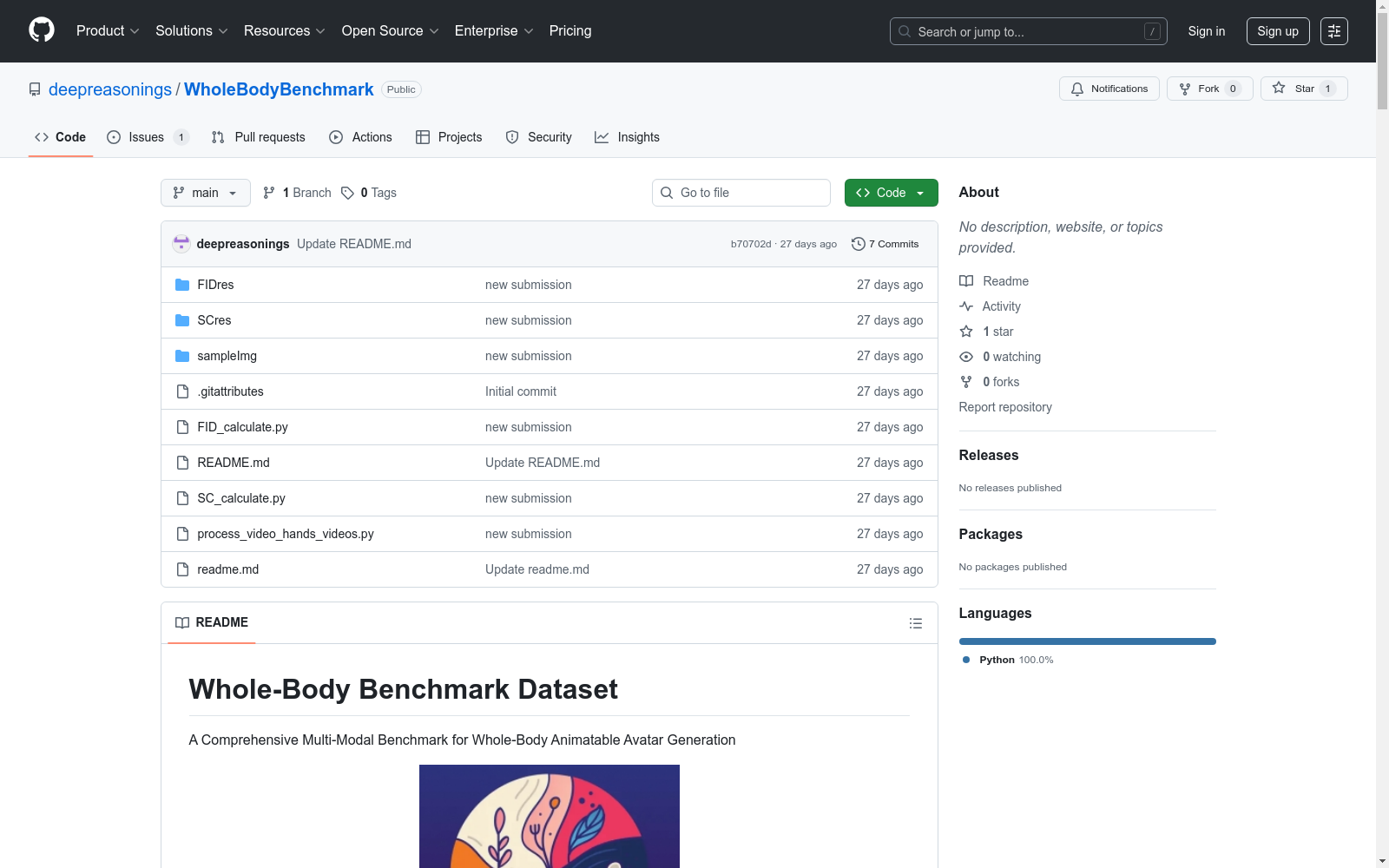Image resolution: width=1389 pixels, height=868 pixels.
Task: Click the bell icon in Notifications
Action: (x=1077, y=89)
